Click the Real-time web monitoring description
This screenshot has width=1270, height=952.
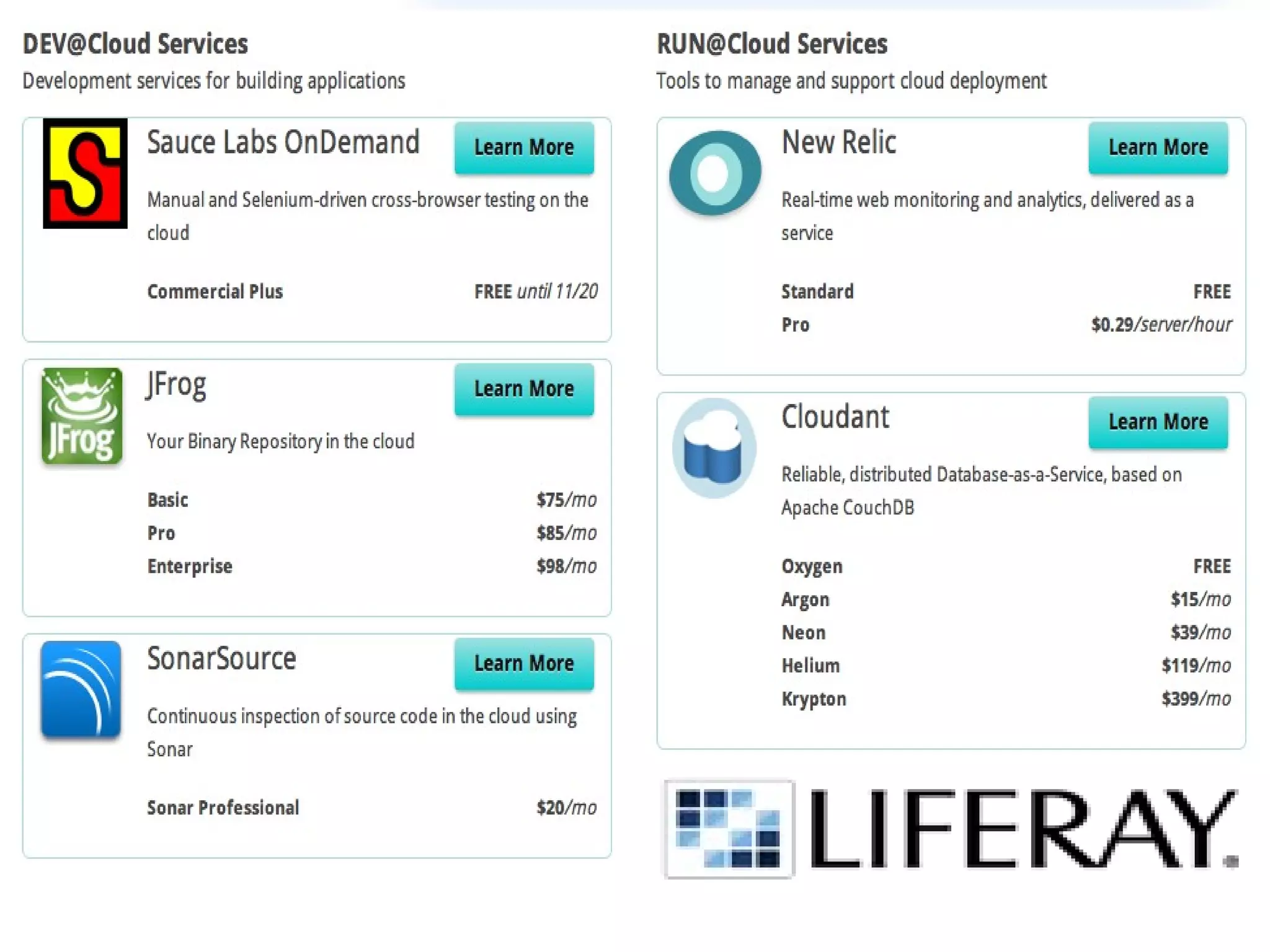tap(987, 216)
